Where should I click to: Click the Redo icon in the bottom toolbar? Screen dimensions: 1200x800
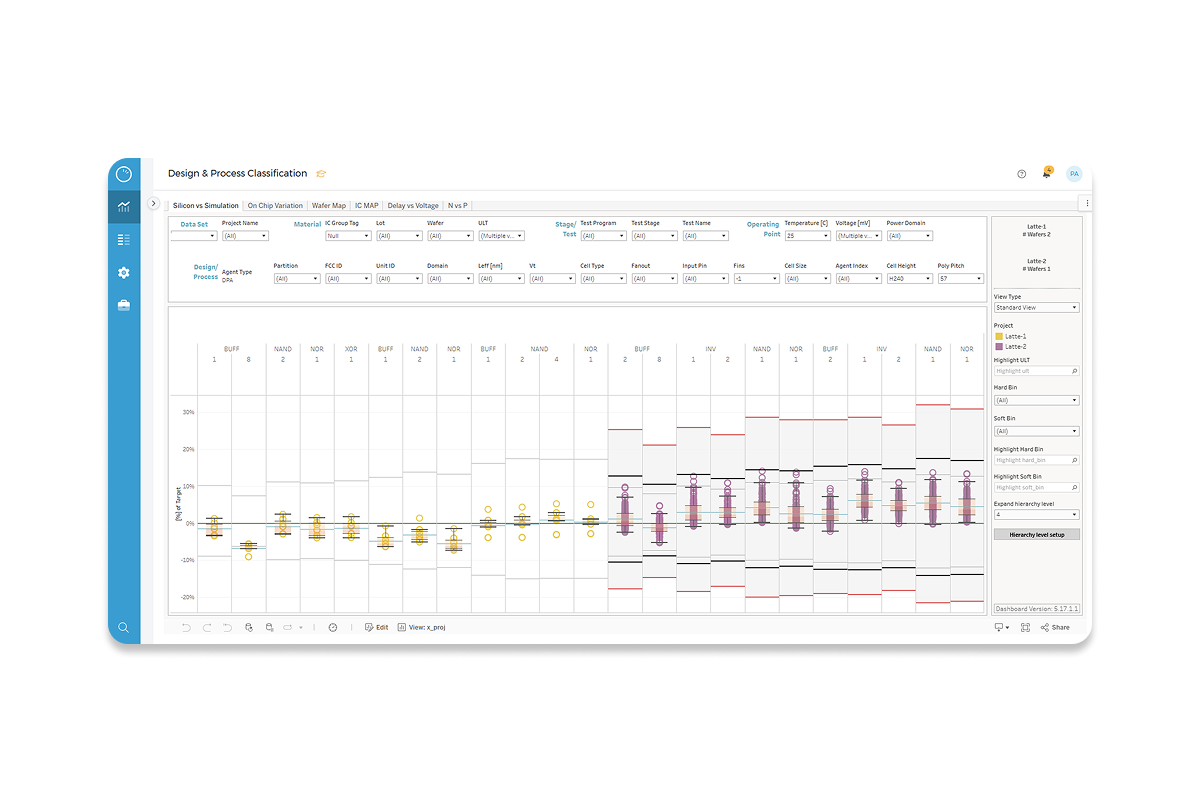[x=207, y=627]
